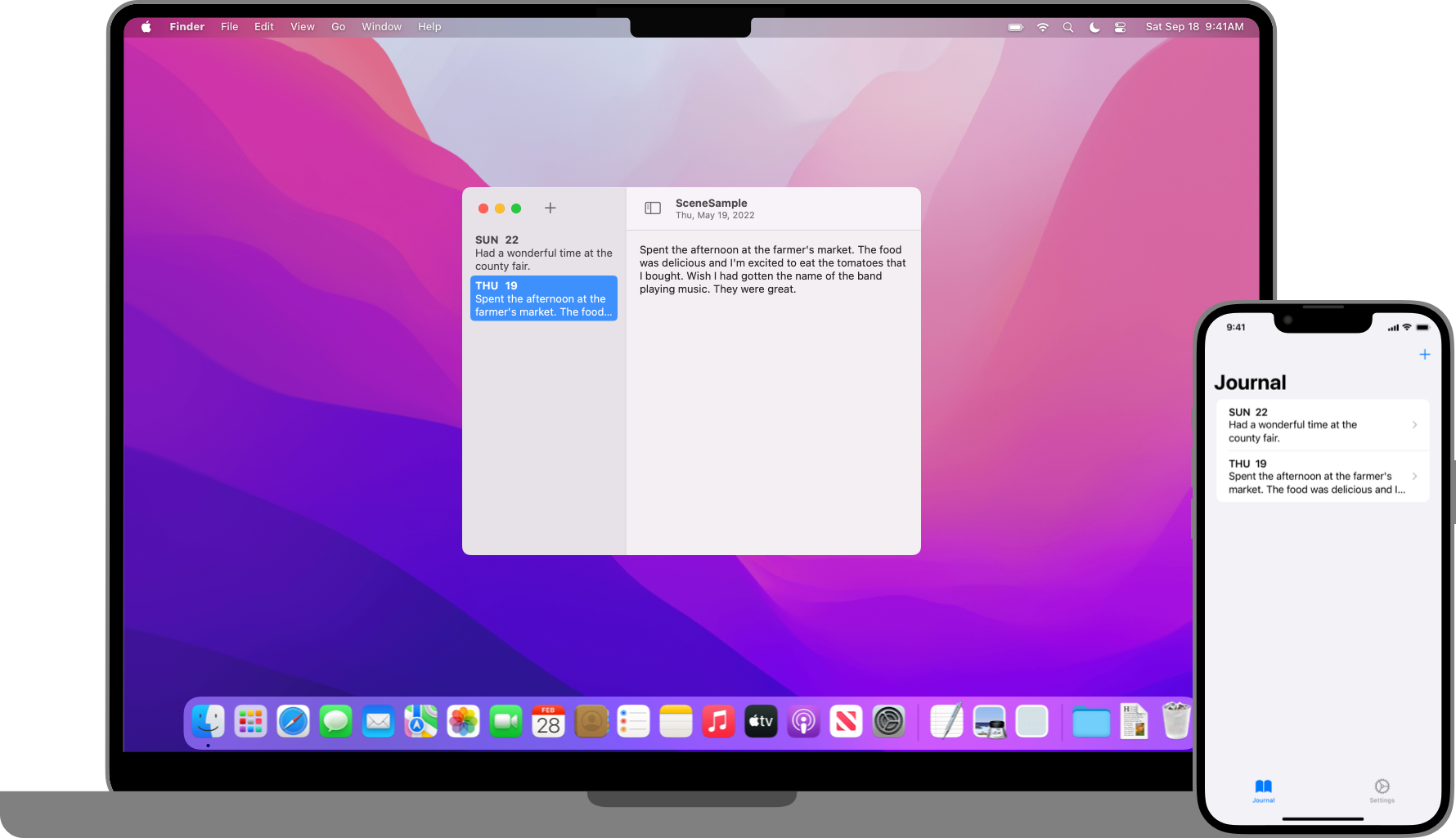The width and height of the screenshot is (1456, 838).
Task: Open Control Center from menu bar
Action: (1120, 27)
